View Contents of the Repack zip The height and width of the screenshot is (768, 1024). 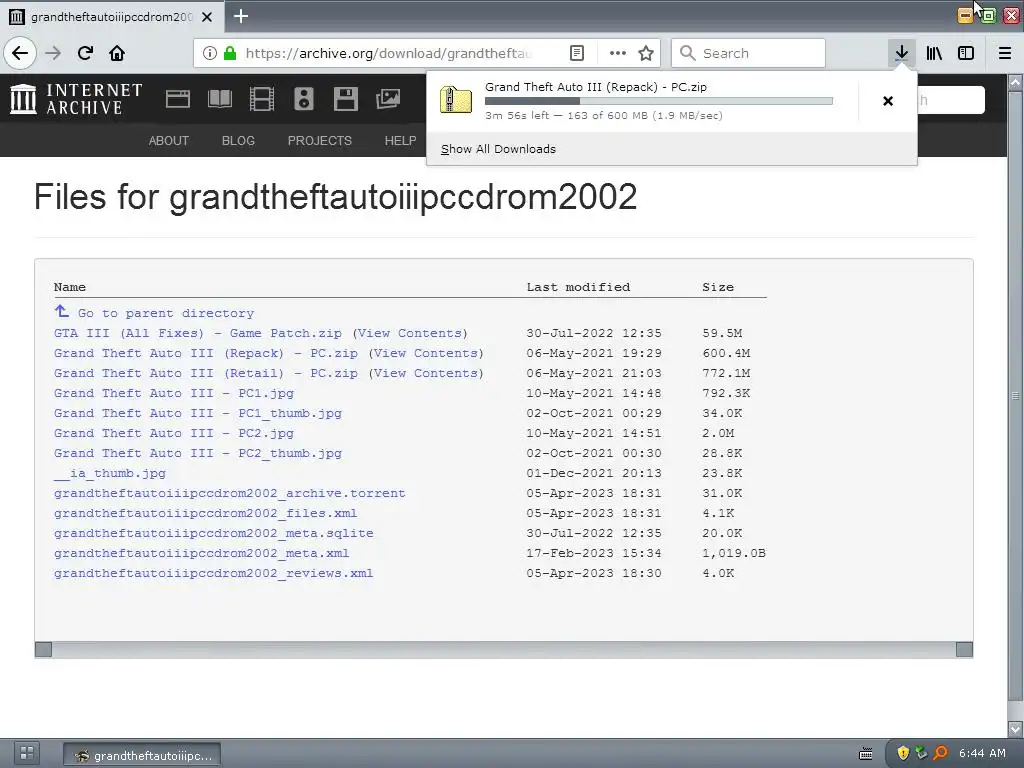[426, 353]
